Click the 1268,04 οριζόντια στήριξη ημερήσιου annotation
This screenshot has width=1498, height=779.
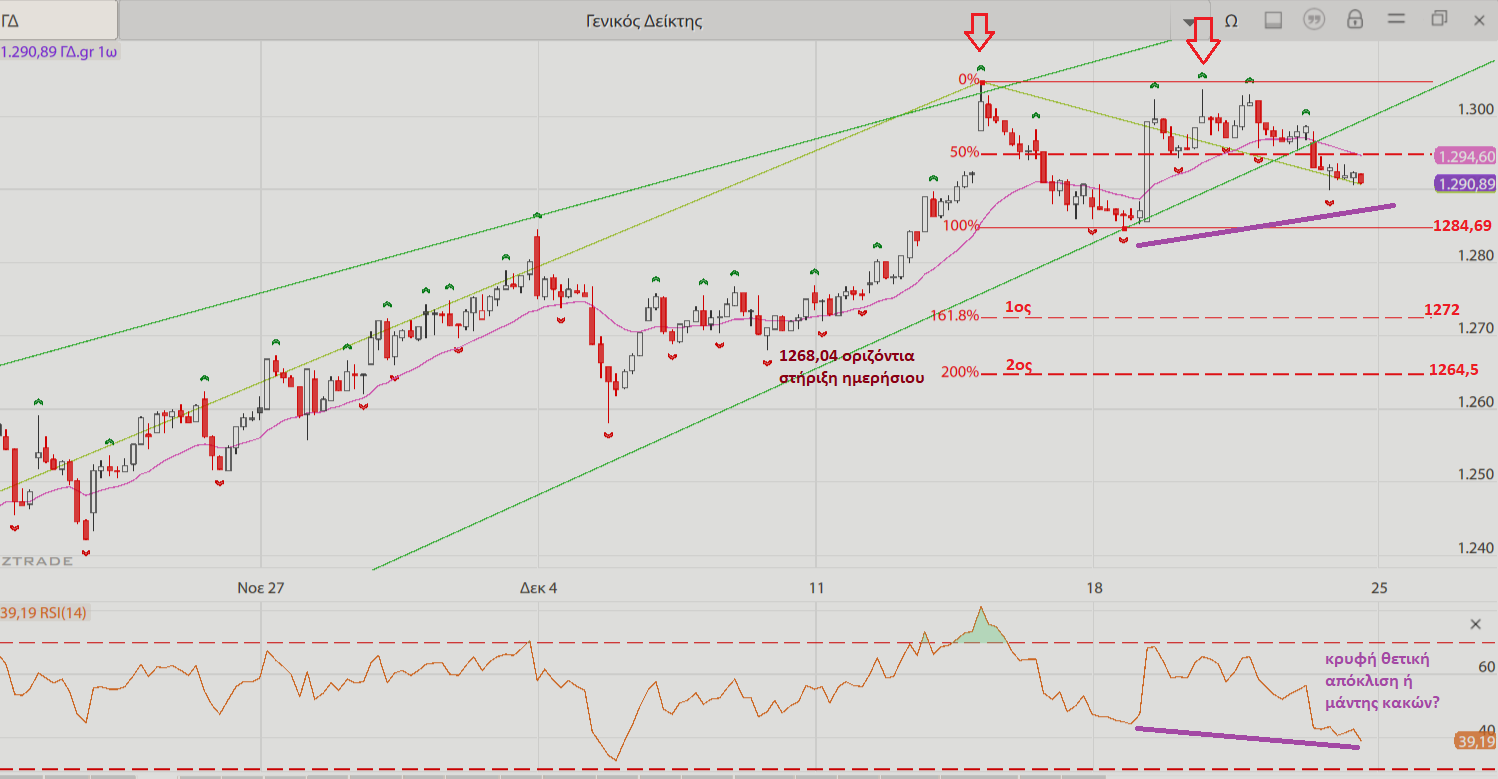851,366
